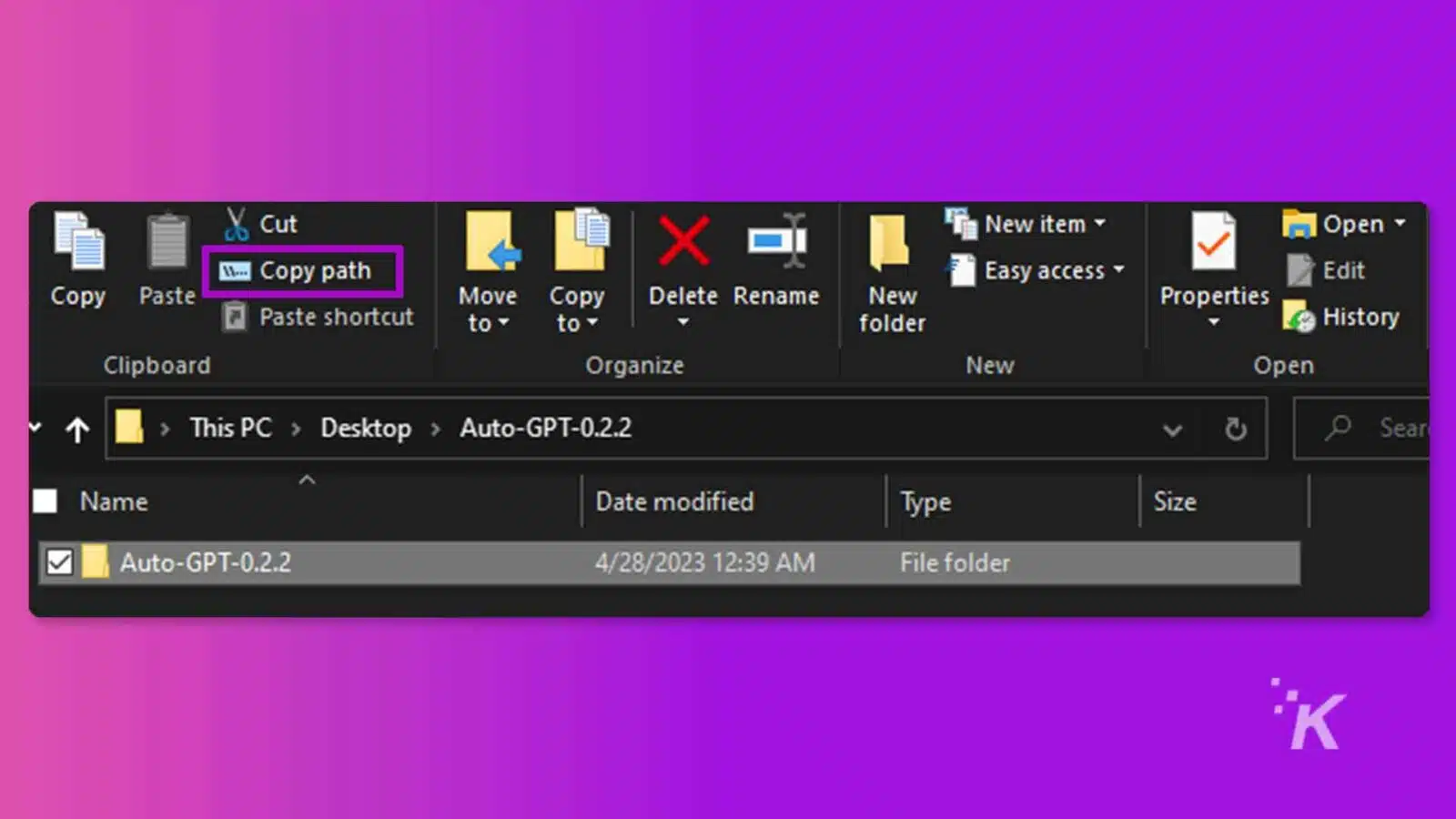
Task: Click This PC in the address bar
Action: point(230,428)
